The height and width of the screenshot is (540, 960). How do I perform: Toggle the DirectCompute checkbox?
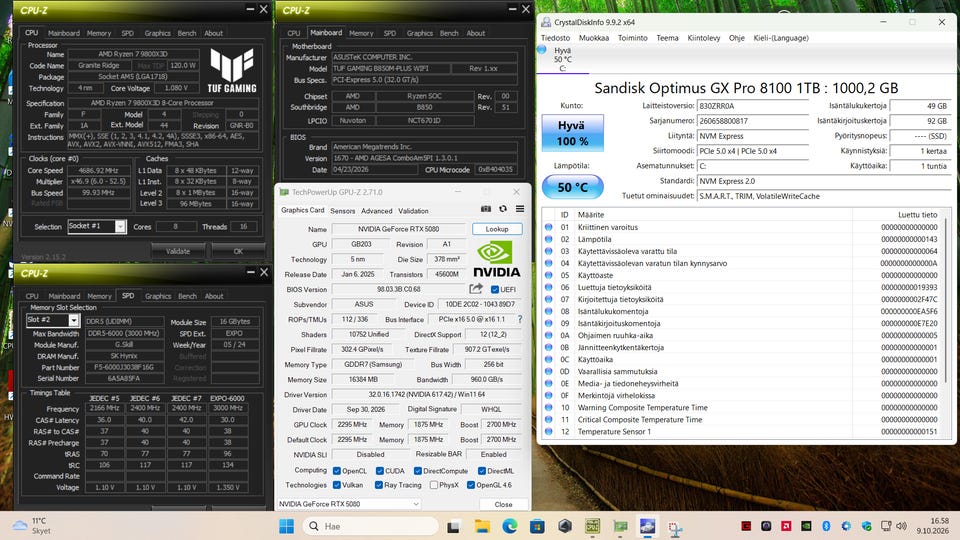pos(418,471)
